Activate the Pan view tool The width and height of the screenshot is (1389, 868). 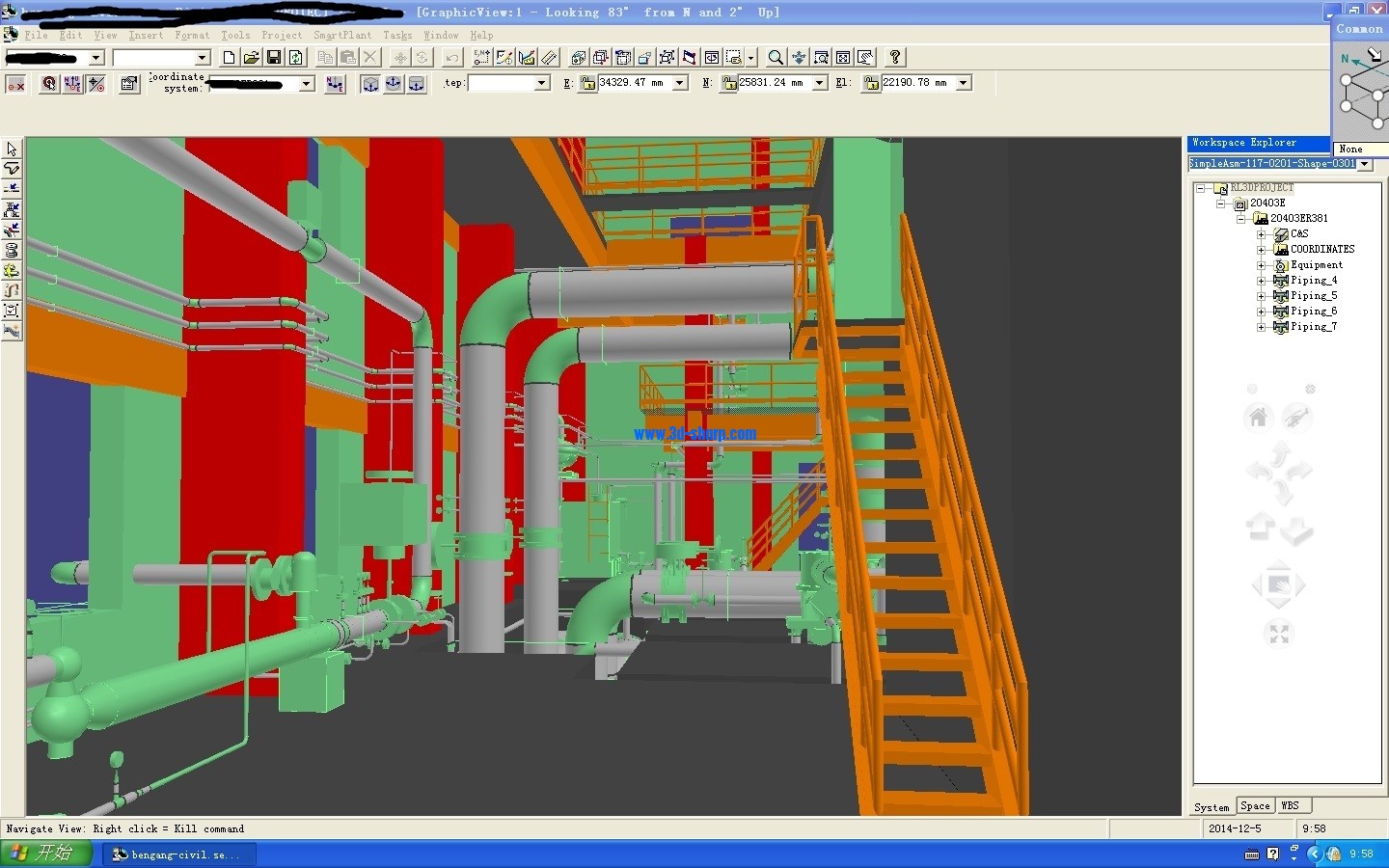[x=799, y=58]
